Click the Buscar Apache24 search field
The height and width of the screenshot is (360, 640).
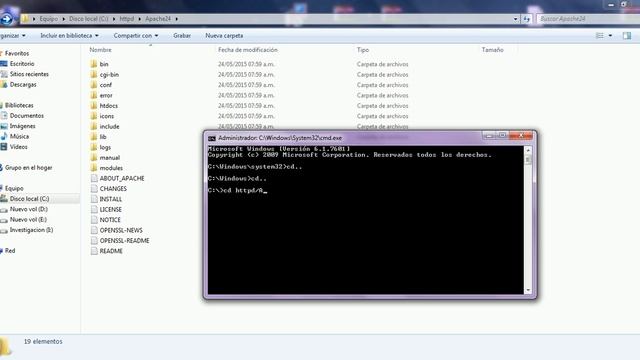point(588,19)
